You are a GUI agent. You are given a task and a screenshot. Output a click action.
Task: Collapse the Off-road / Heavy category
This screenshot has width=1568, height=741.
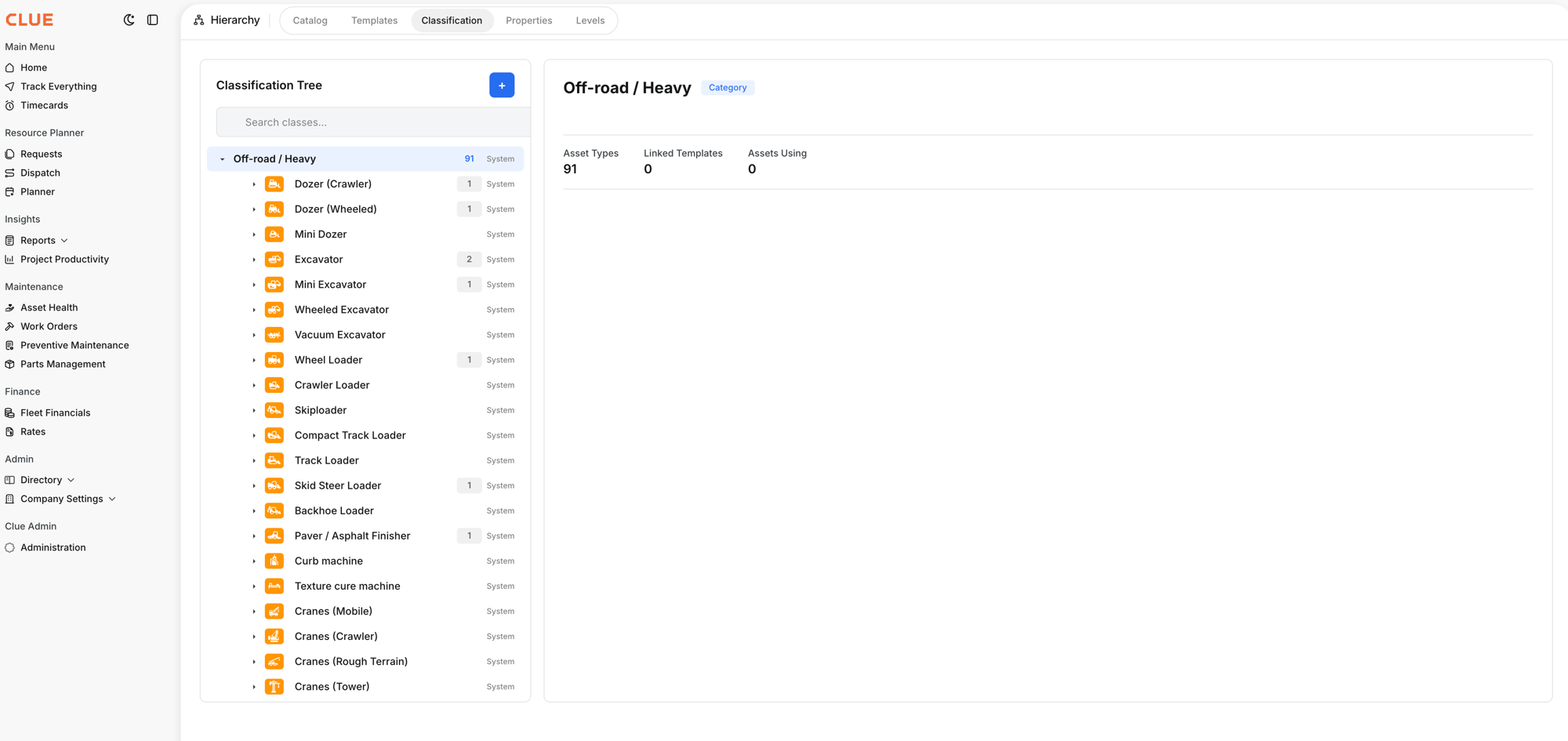pos(222,159)
